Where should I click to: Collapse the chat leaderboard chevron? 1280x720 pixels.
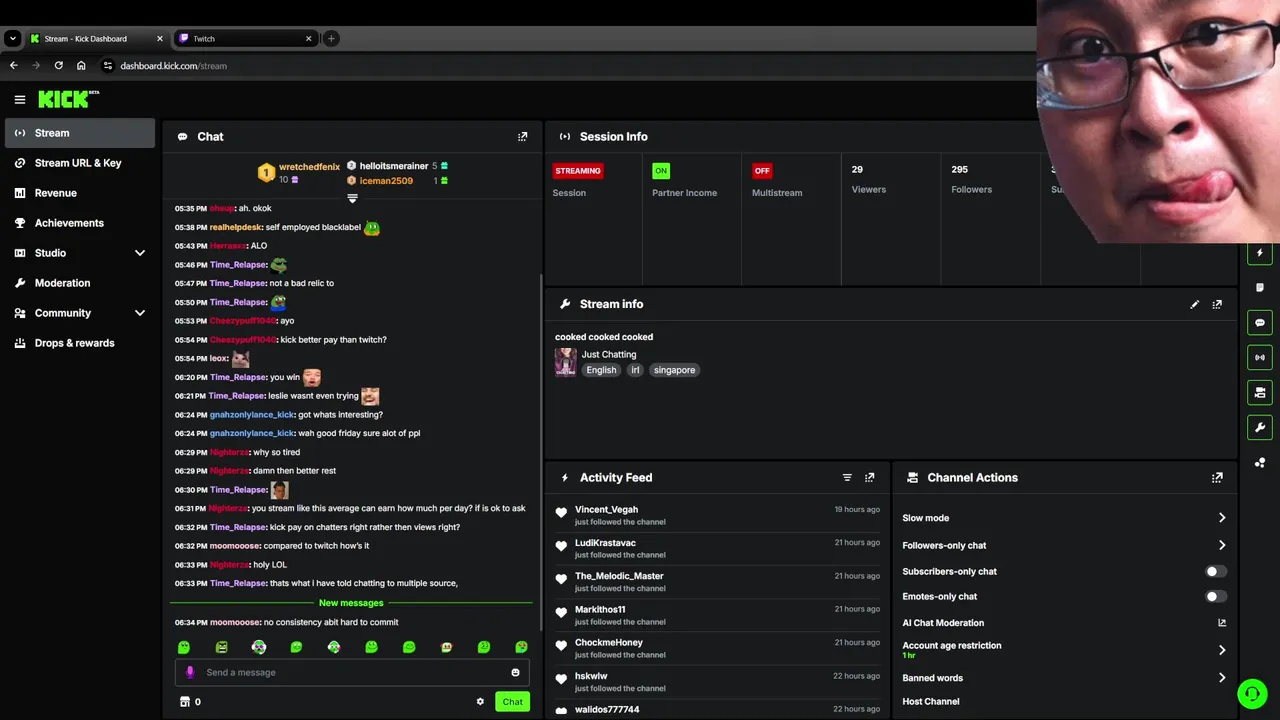[x=352, y=198]
